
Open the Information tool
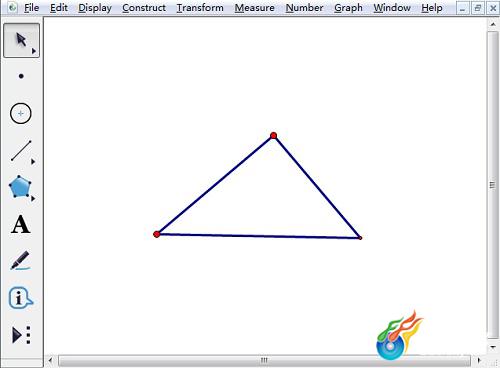click(21, 298)
